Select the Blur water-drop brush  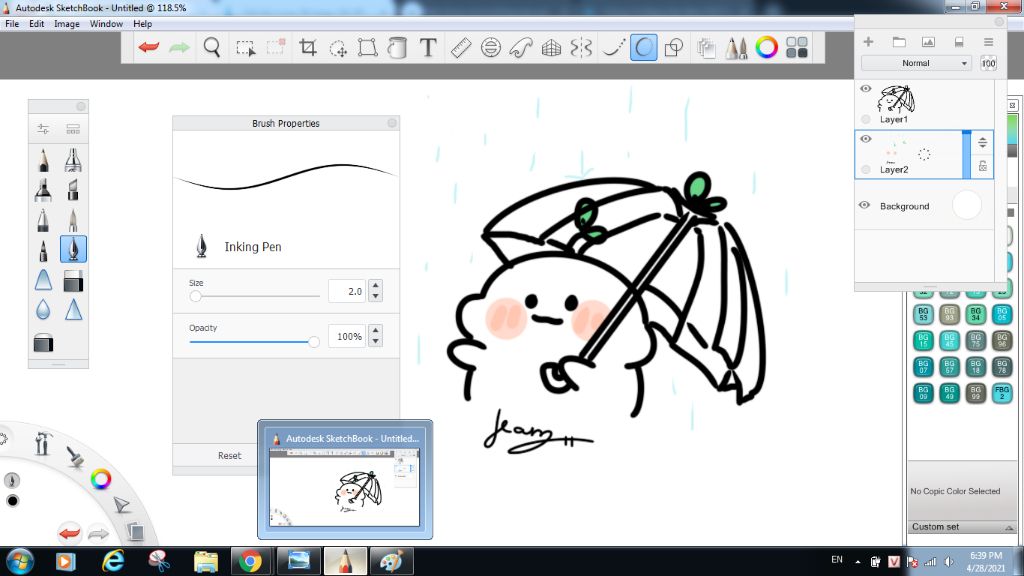tap(43, 310)
